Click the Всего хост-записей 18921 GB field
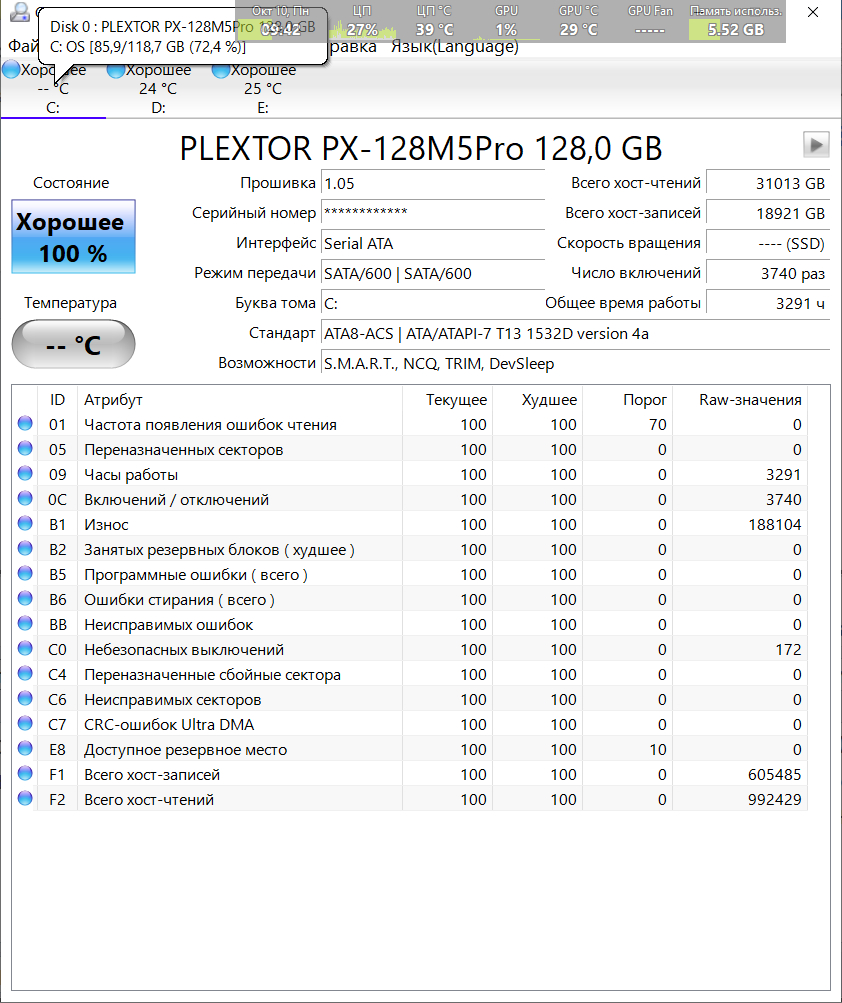 (768, 213)
